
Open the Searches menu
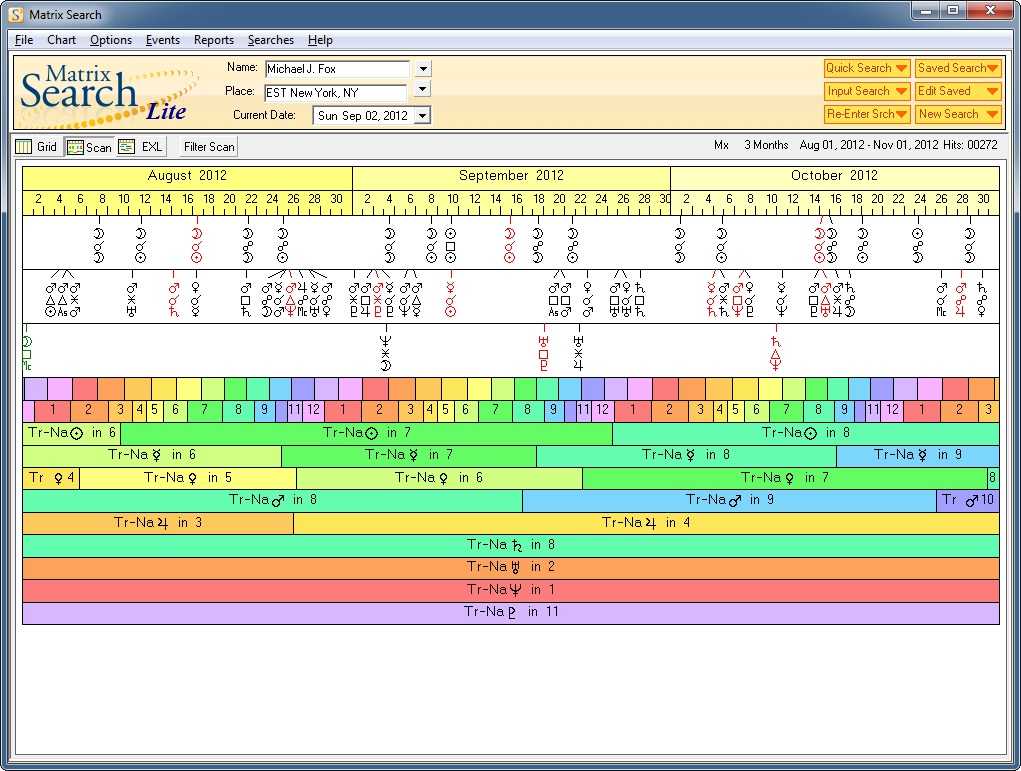click(x=271, y=40)
